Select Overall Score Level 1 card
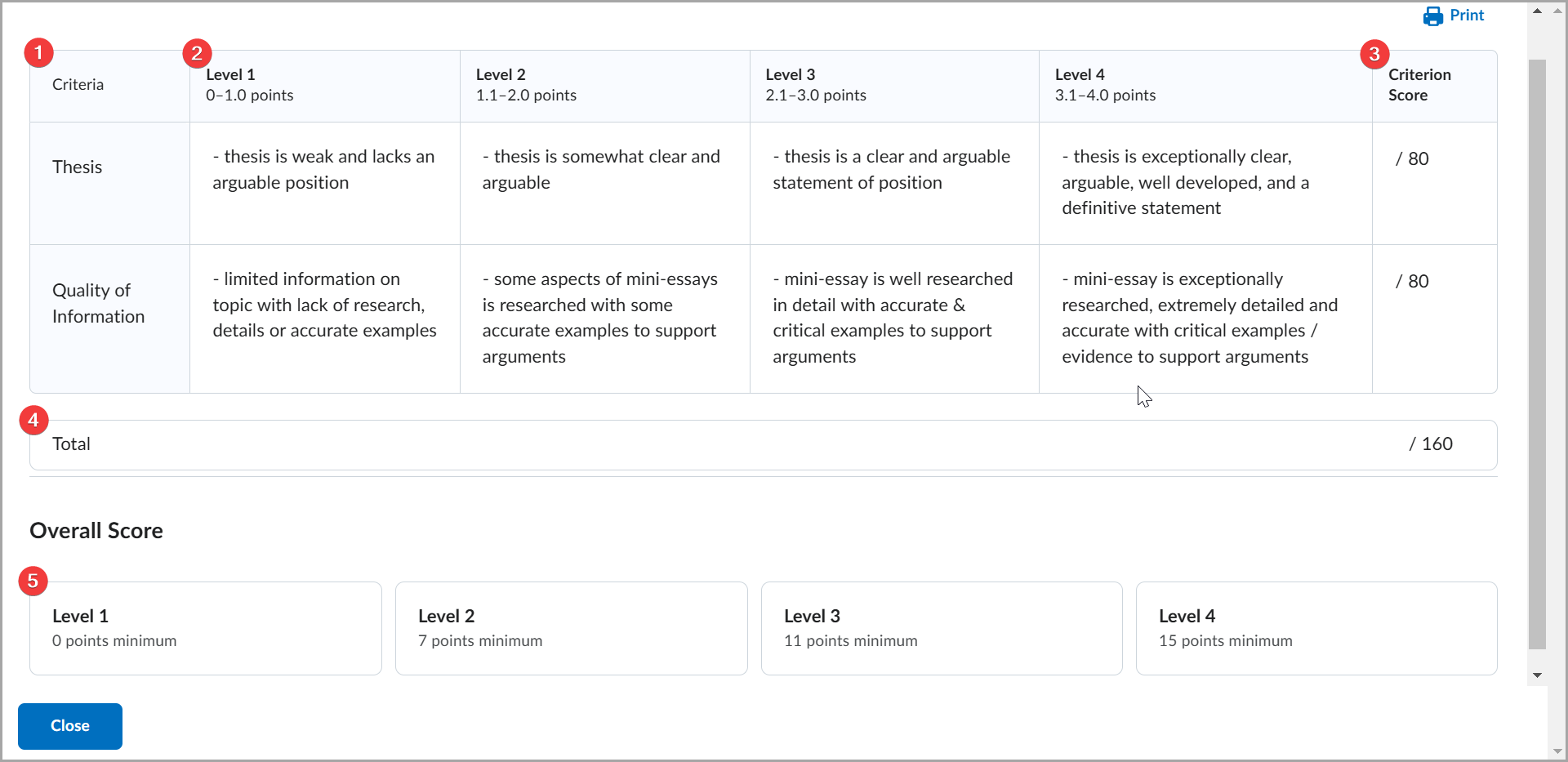 (206, 628)
